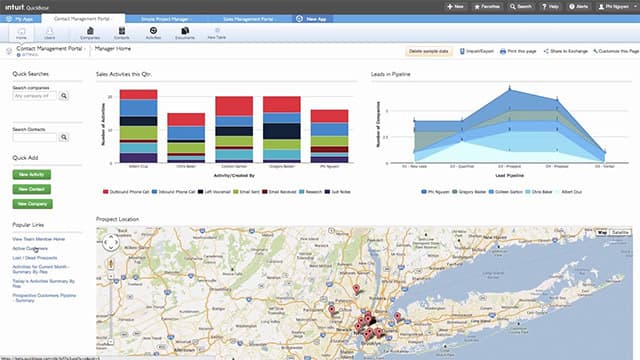Open Prospective Customers Pipeline Summary link
This screenshot has height=360, width=640.
[44, 298]
